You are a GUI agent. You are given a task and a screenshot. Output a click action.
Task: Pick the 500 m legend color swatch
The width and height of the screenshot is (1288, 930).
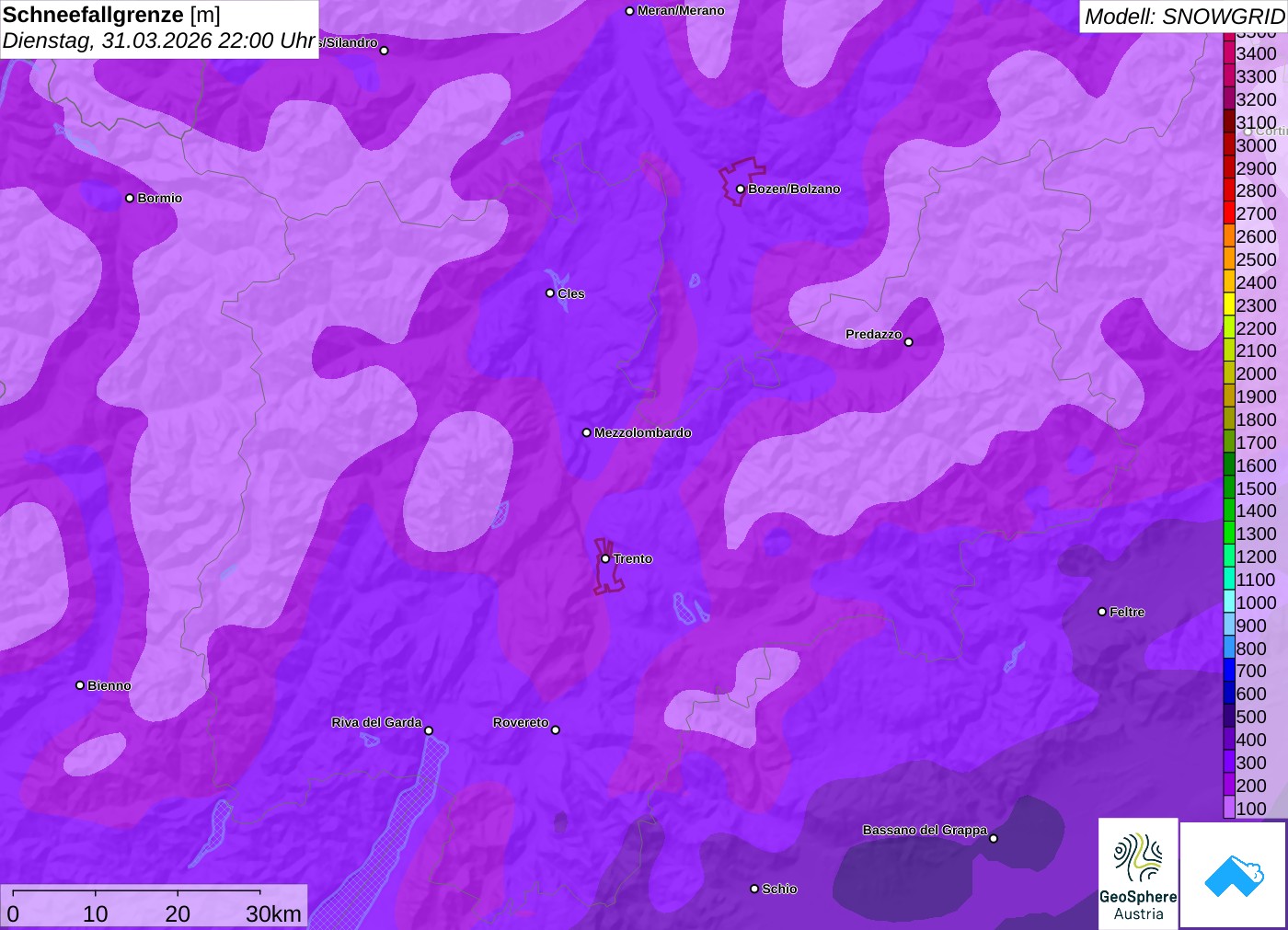pyautogui.click(x=1229, y=716)
